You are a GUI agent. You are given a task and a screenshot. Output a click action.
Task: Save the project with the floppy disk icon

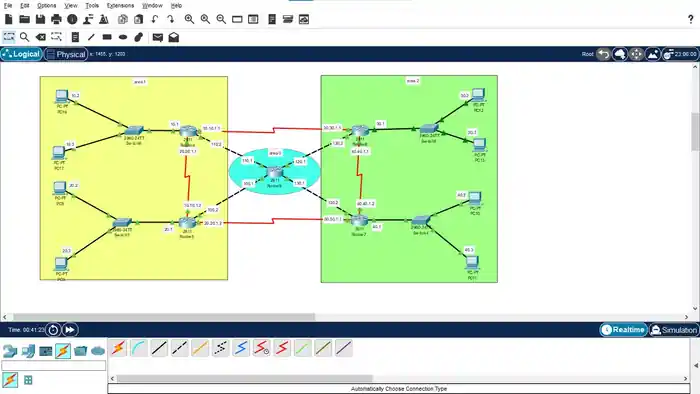click(x=40, y=19)
